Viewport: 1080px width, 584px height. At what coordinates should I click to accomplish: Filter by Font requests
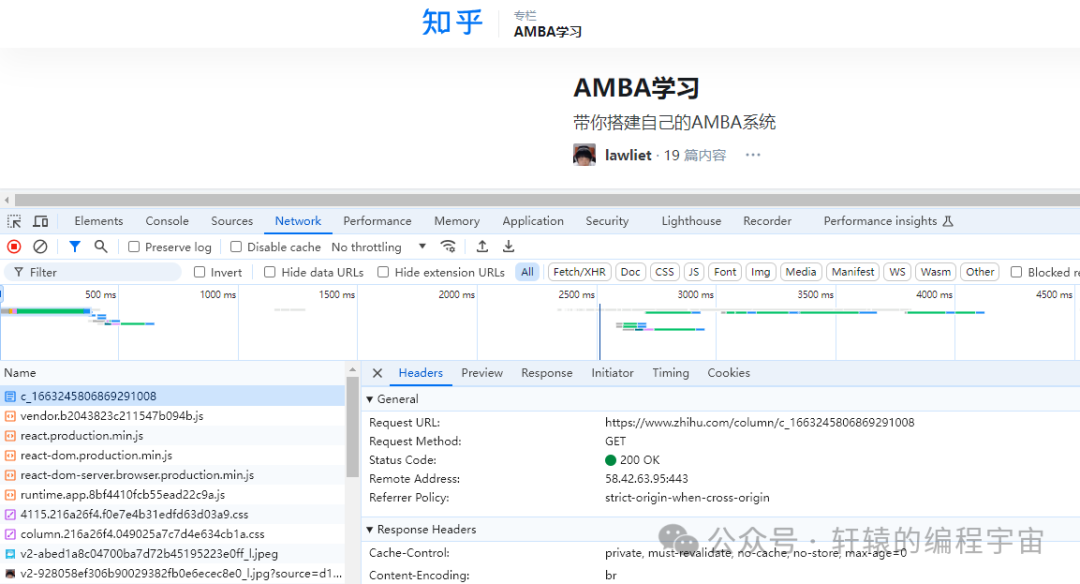725,272
